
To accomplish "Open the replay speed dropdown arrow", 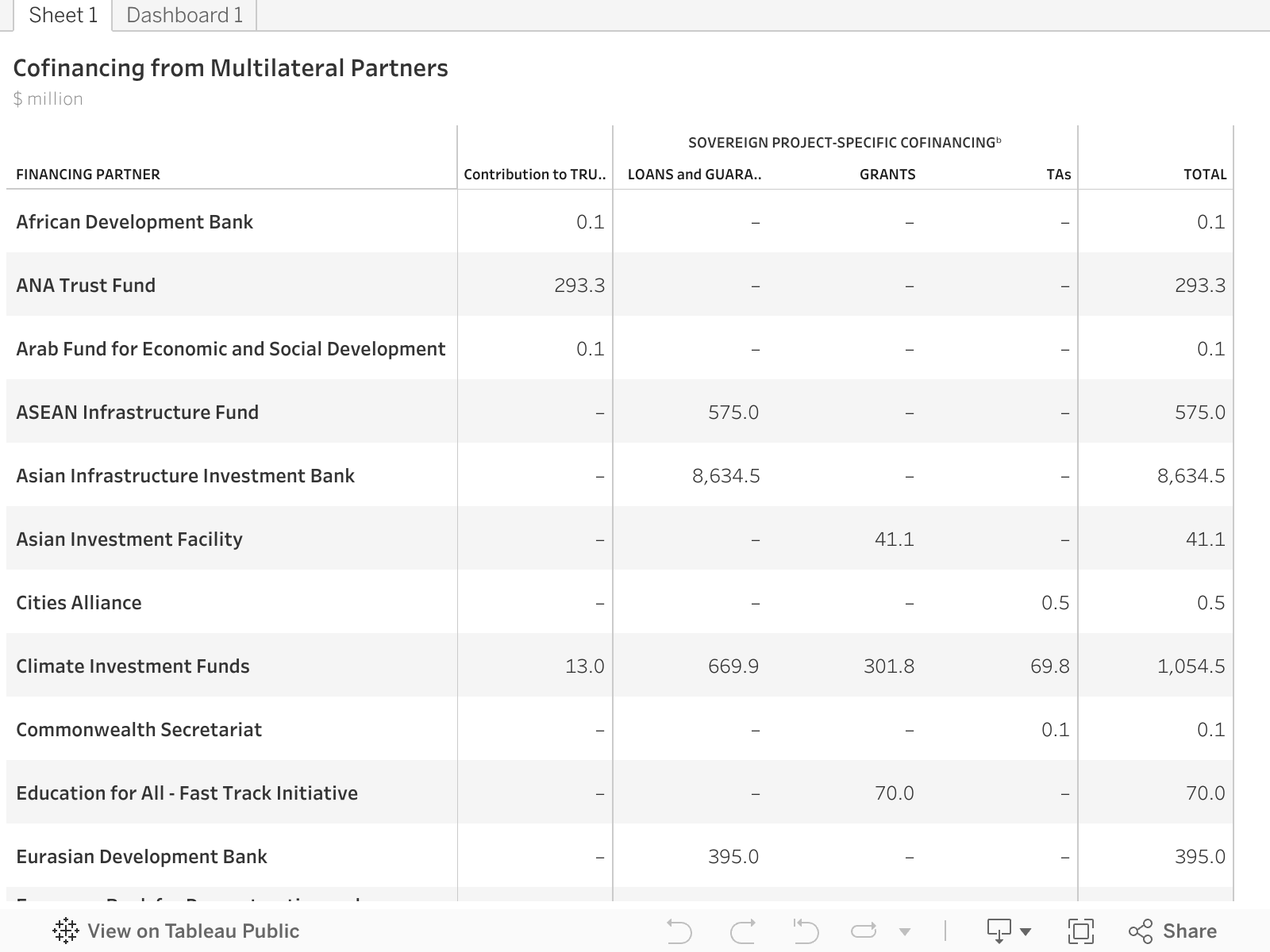I will tap(904, 931).
